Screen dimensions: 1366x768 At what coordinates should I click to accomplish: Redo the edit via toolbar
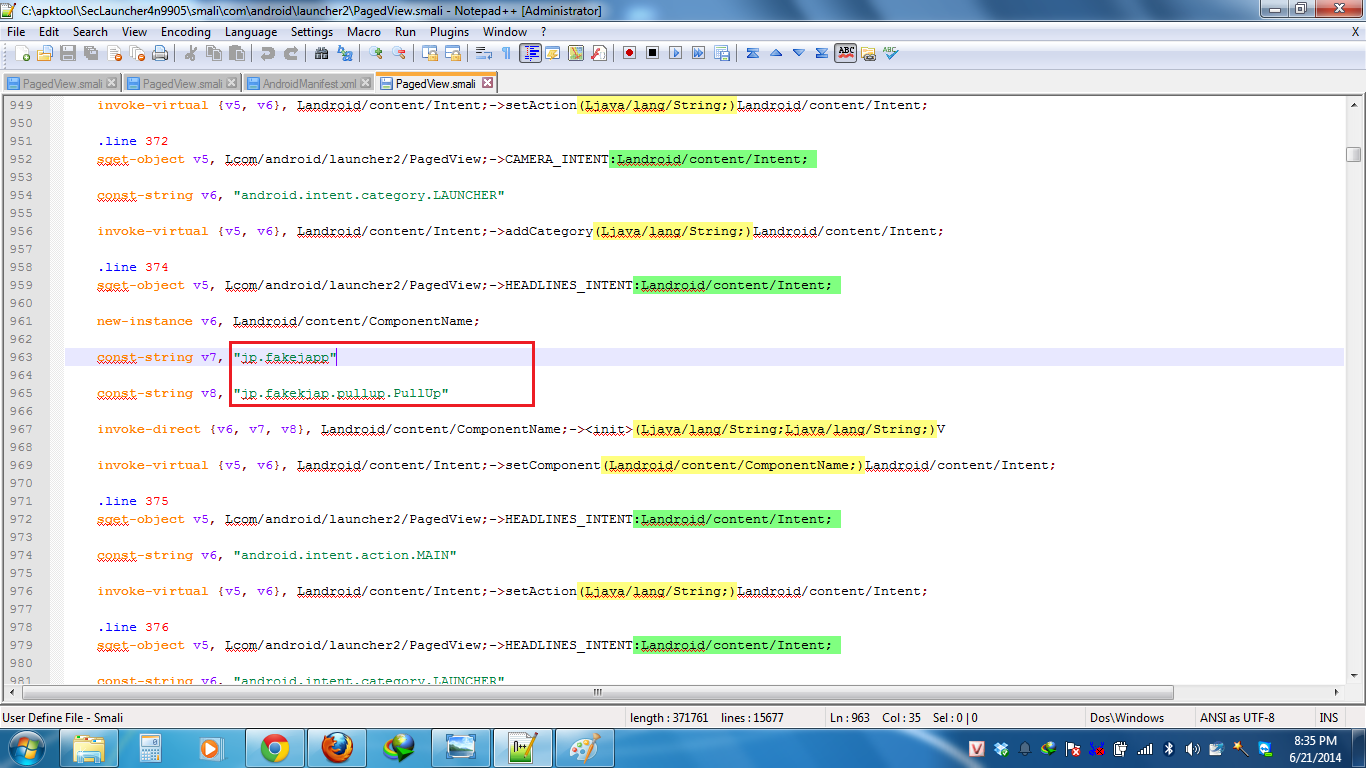291,53
